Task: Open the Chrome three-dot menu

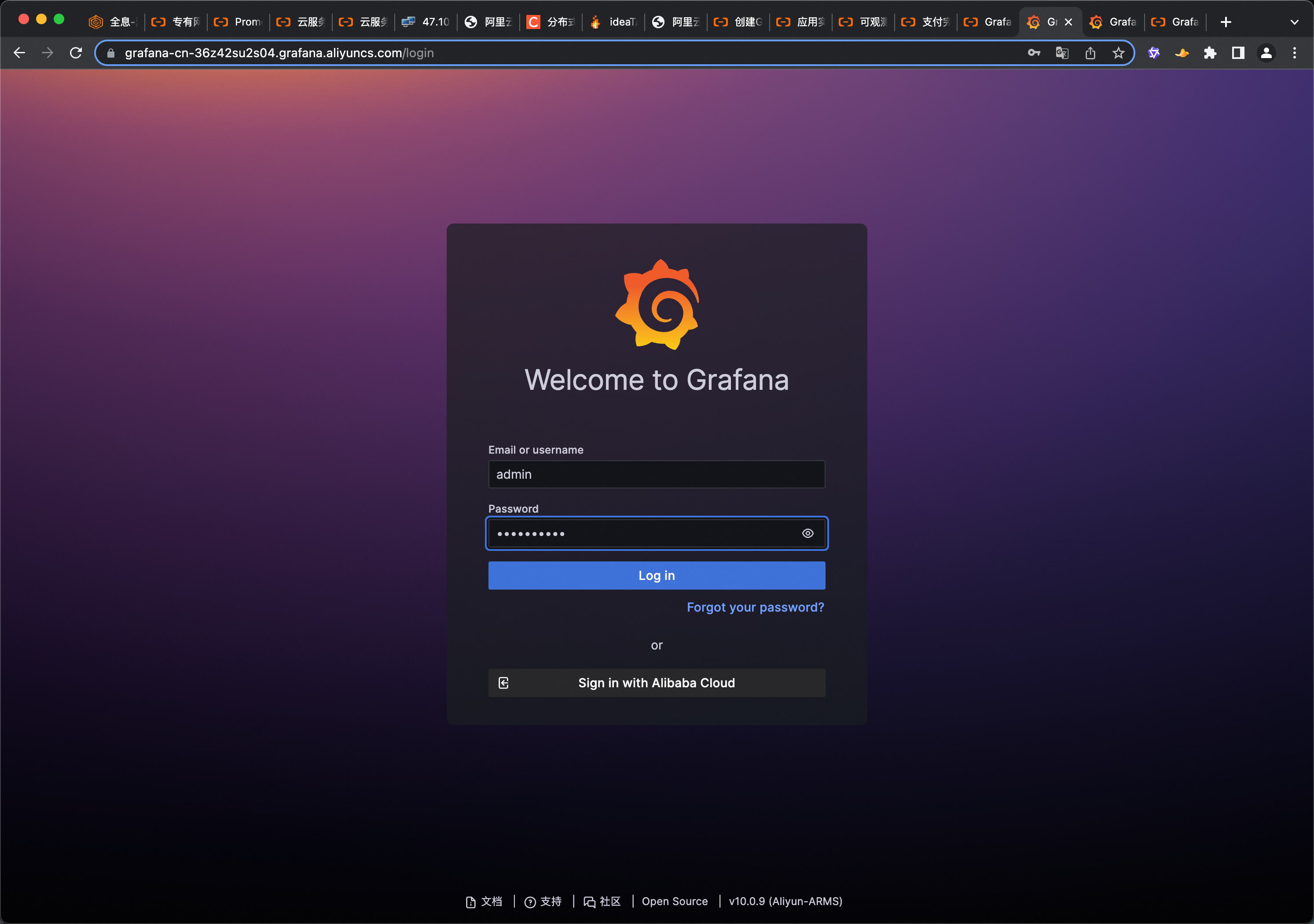Action: click(x=1295, y=53)
